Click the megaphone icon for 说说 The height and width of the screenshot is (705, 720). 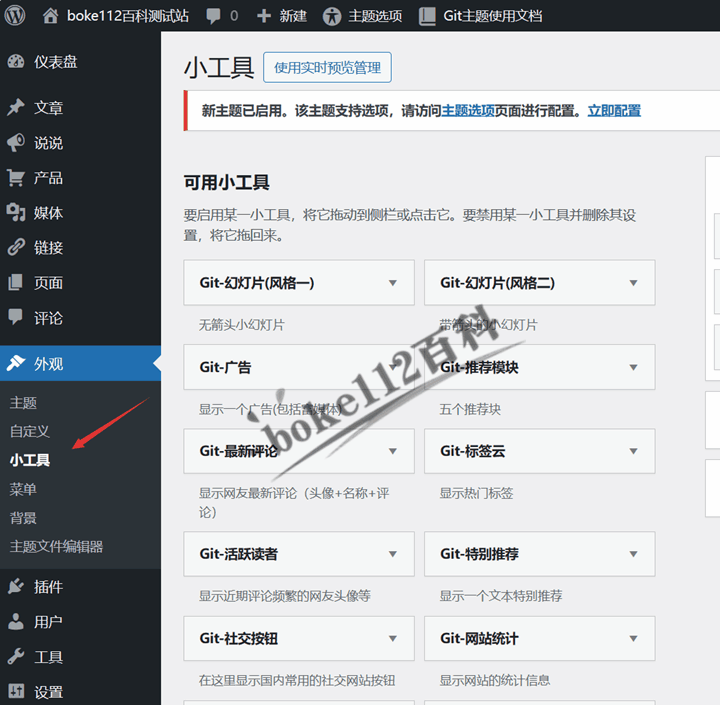point(16,143)
